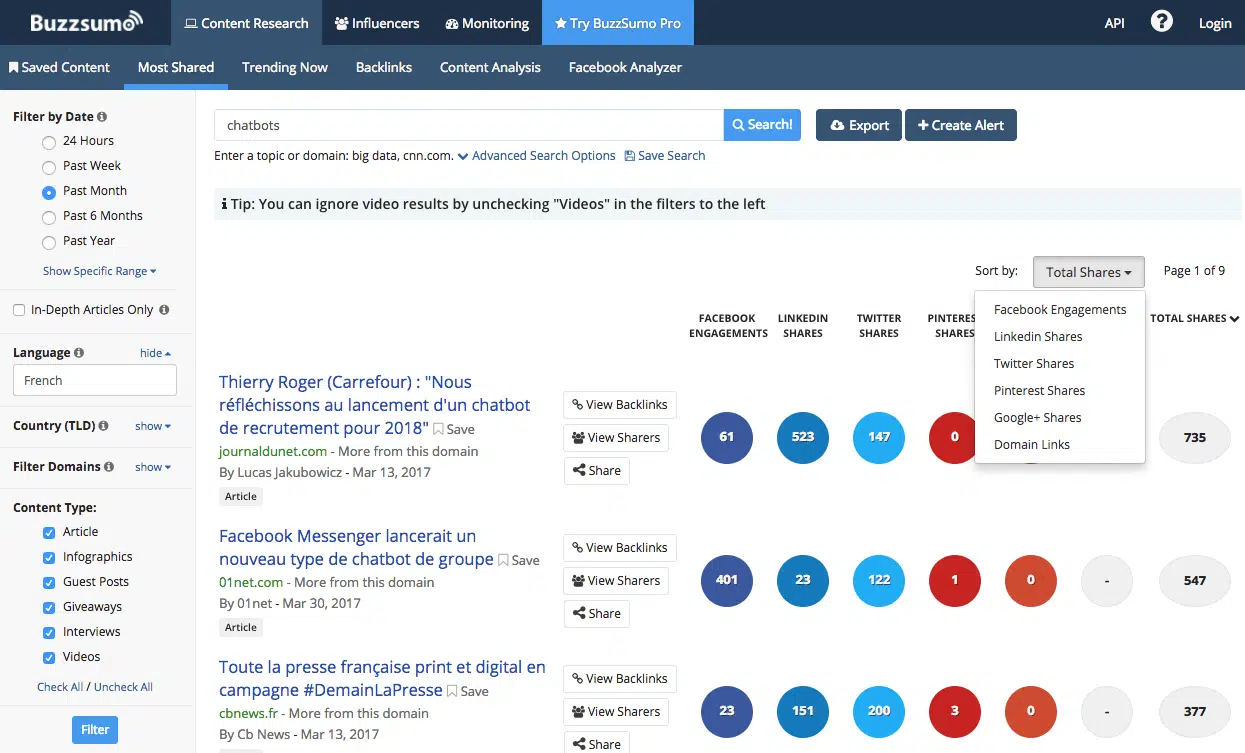Choose Twitter Shares in sort menu
The image size is (1245, 753).
click(x=1034, y=364)
